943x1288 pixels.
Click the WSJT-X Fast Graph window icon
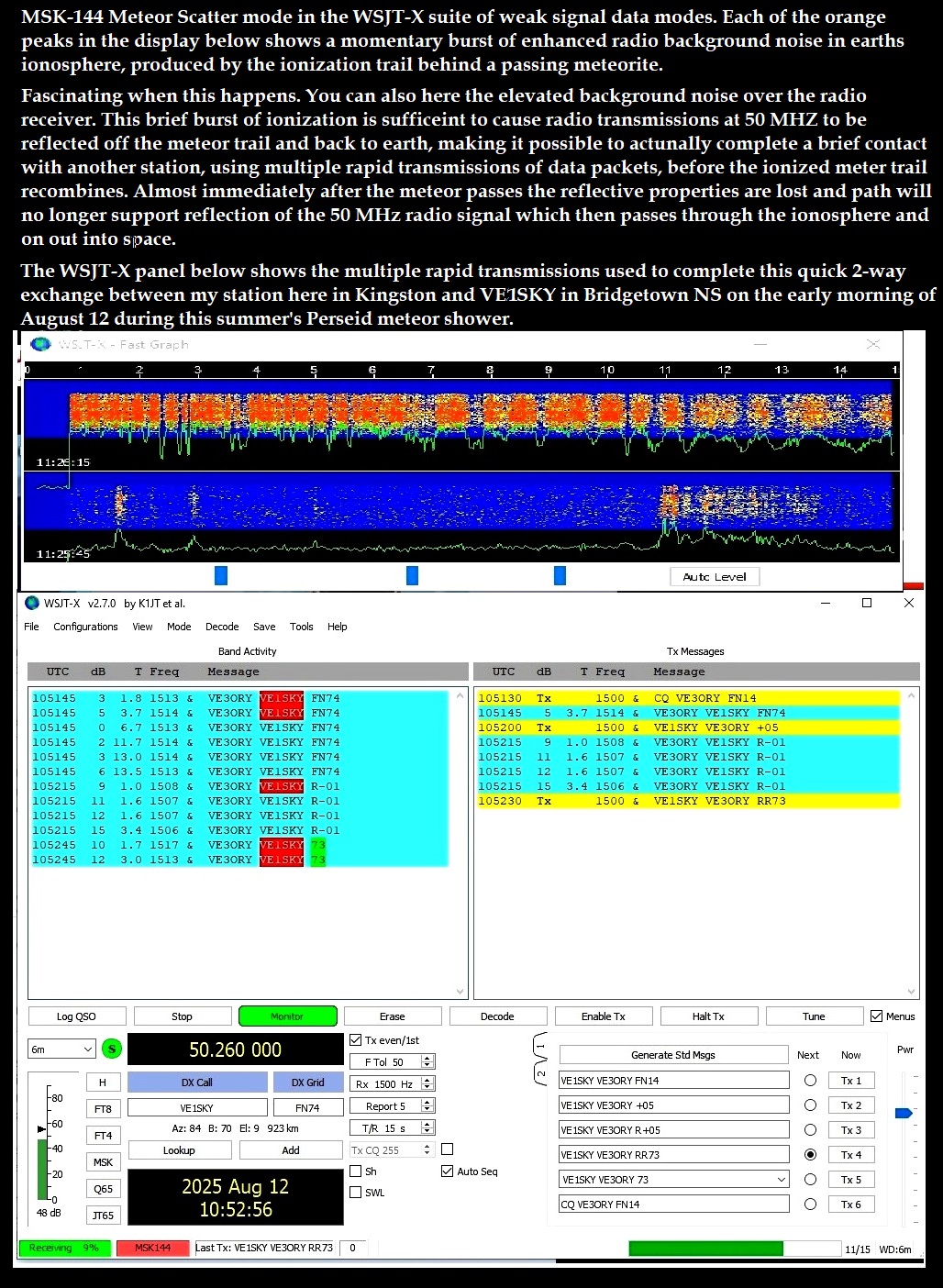pos(40,344)
